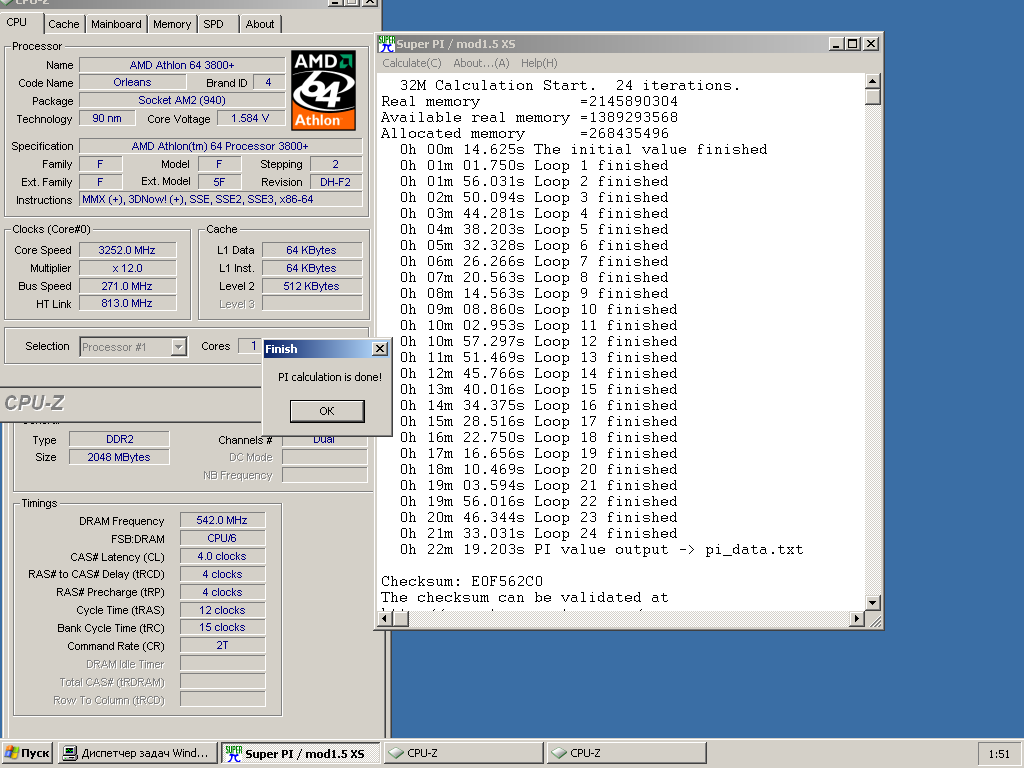
Task: Click the Code Name value Orleans
Action: click(133, 82)
